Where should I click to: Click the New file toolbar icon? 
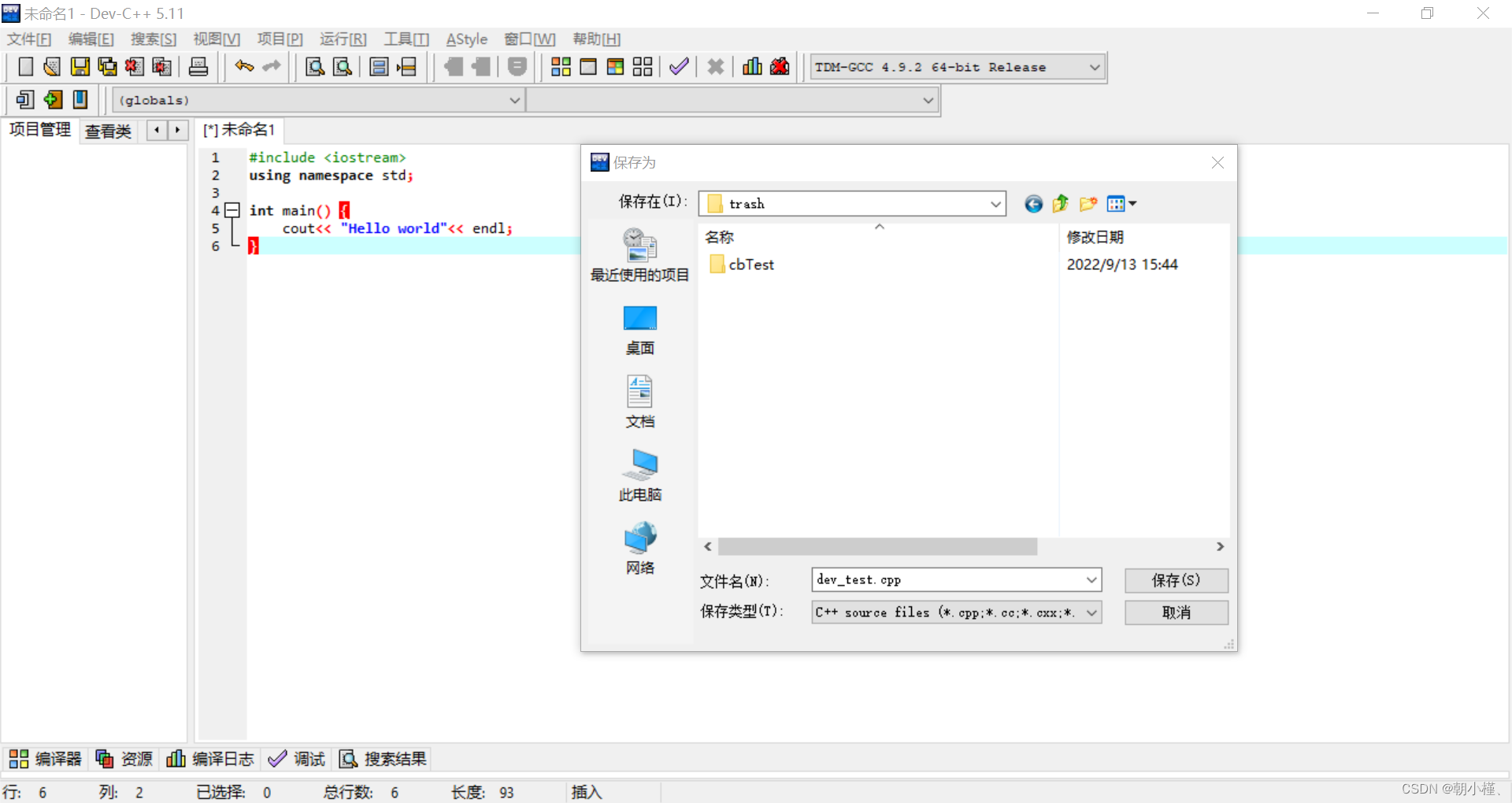pyautogui.click(x=25, y=67)
